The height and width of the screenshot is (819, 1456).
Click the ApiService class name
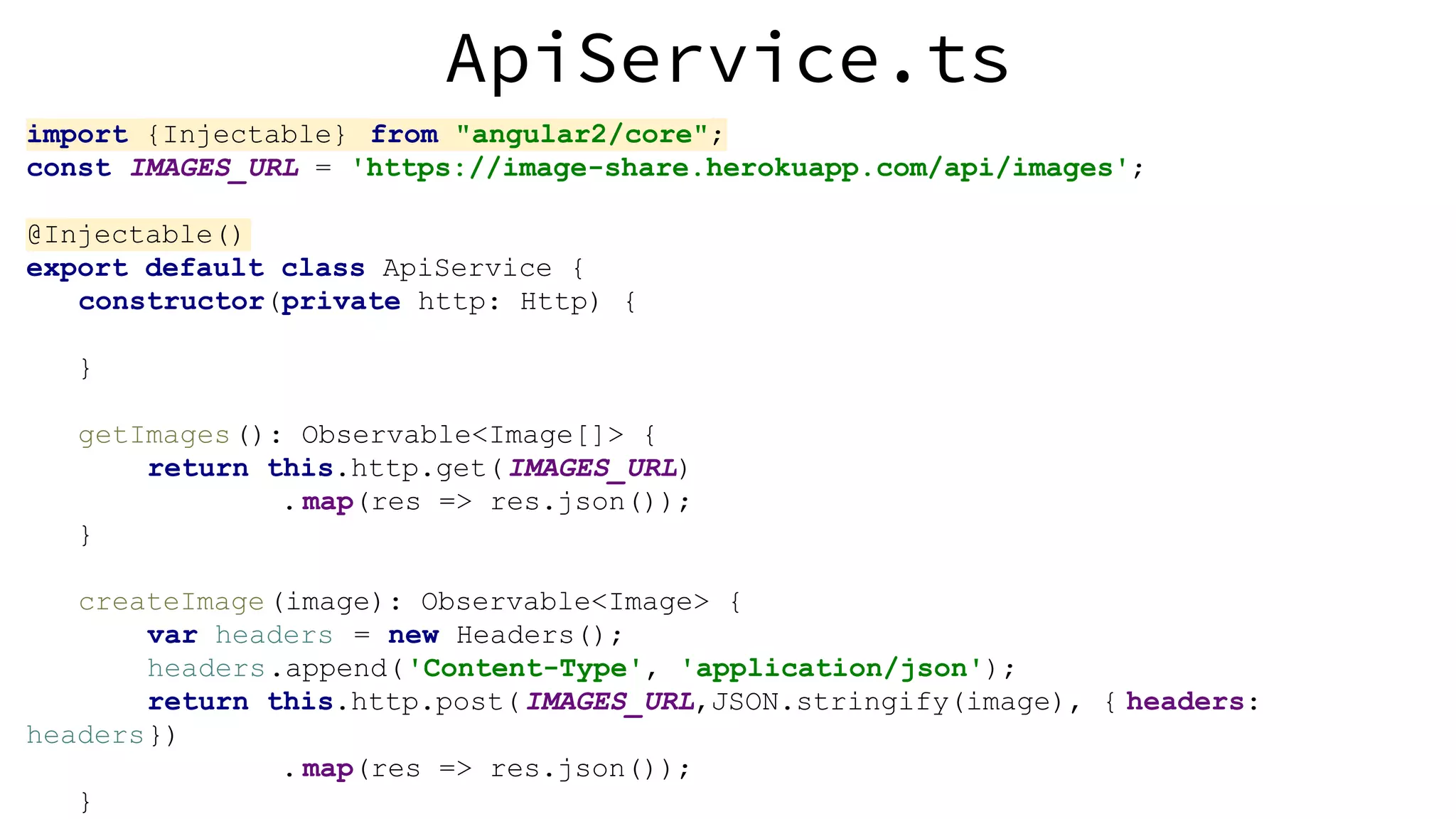pos(467,268)
